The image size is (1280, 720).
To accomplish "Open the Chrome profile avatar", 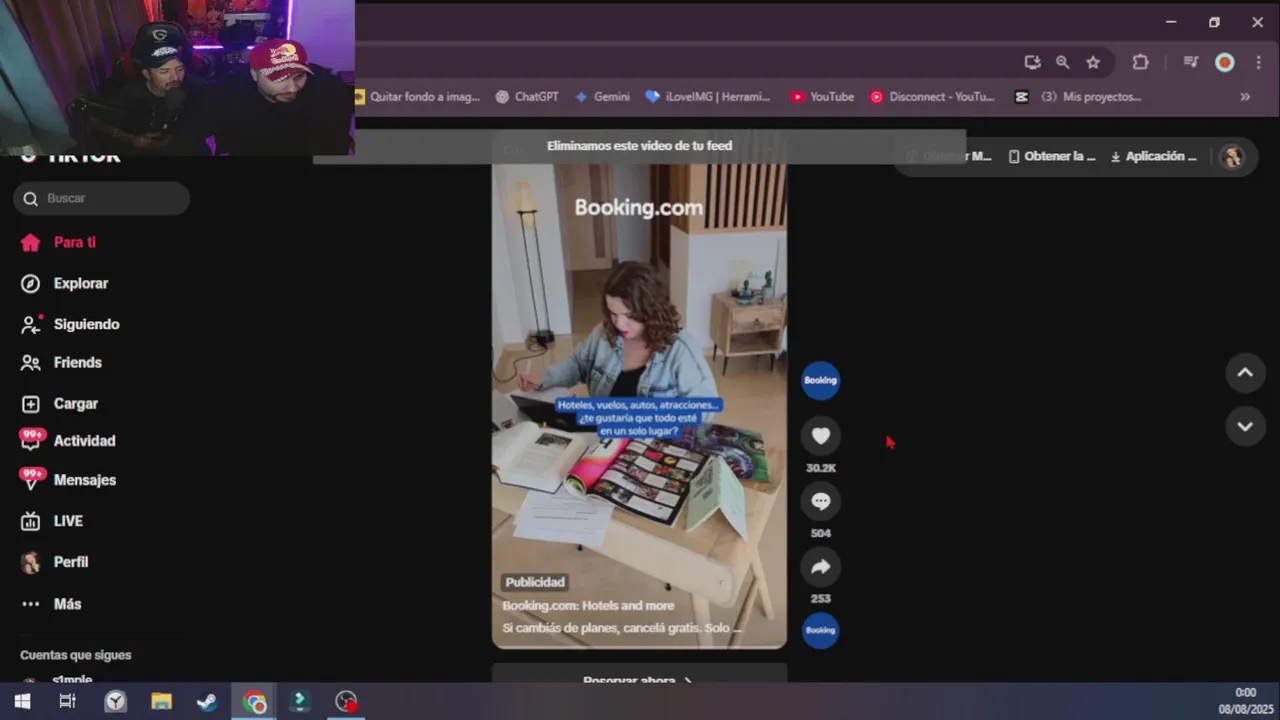I will pos(1224,62).
